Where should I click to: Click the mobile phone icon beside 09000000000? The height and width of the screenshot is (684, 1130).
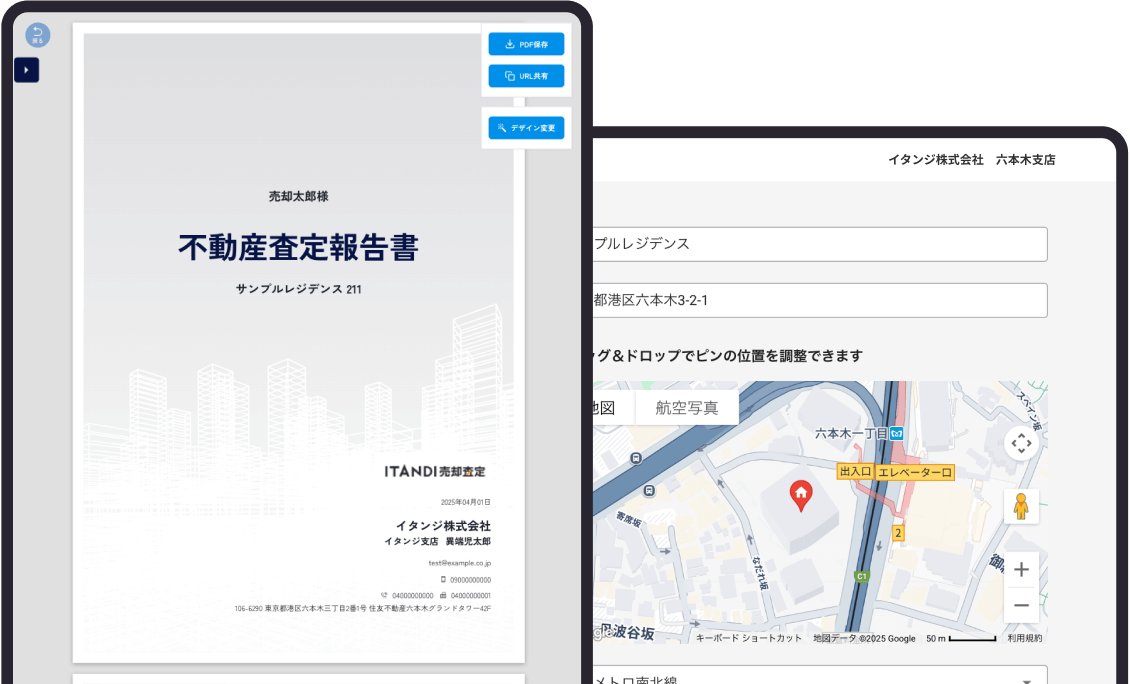pos(443,579)
